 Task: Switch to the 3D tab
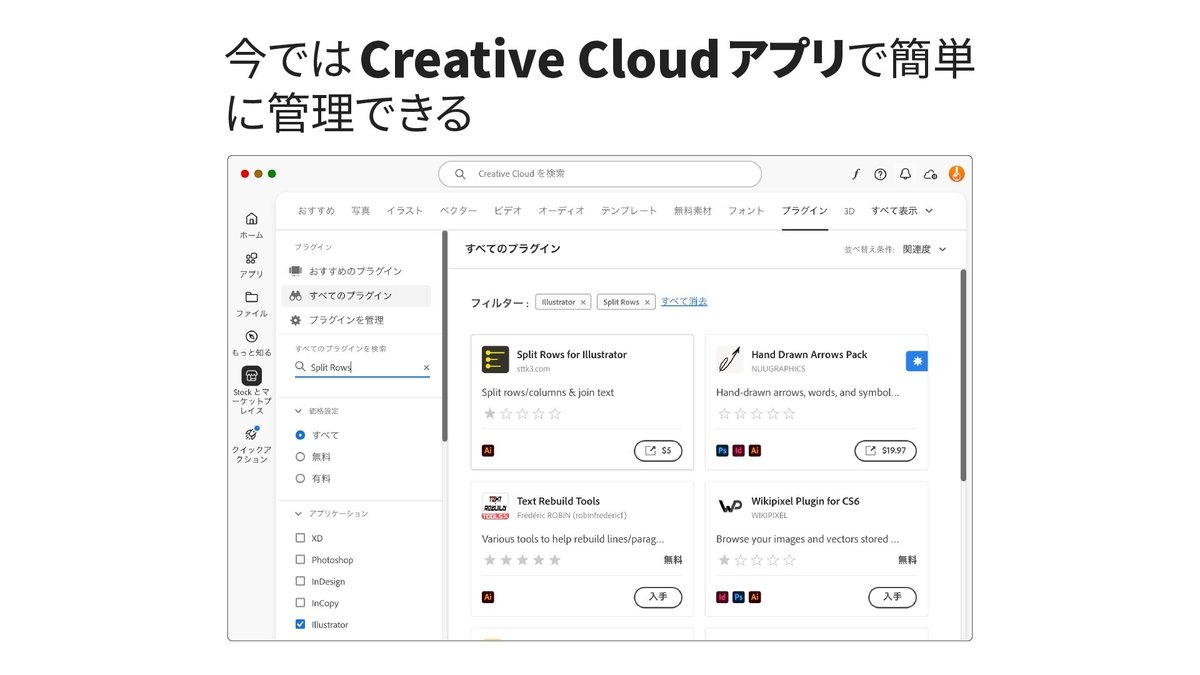coord(849,211)
